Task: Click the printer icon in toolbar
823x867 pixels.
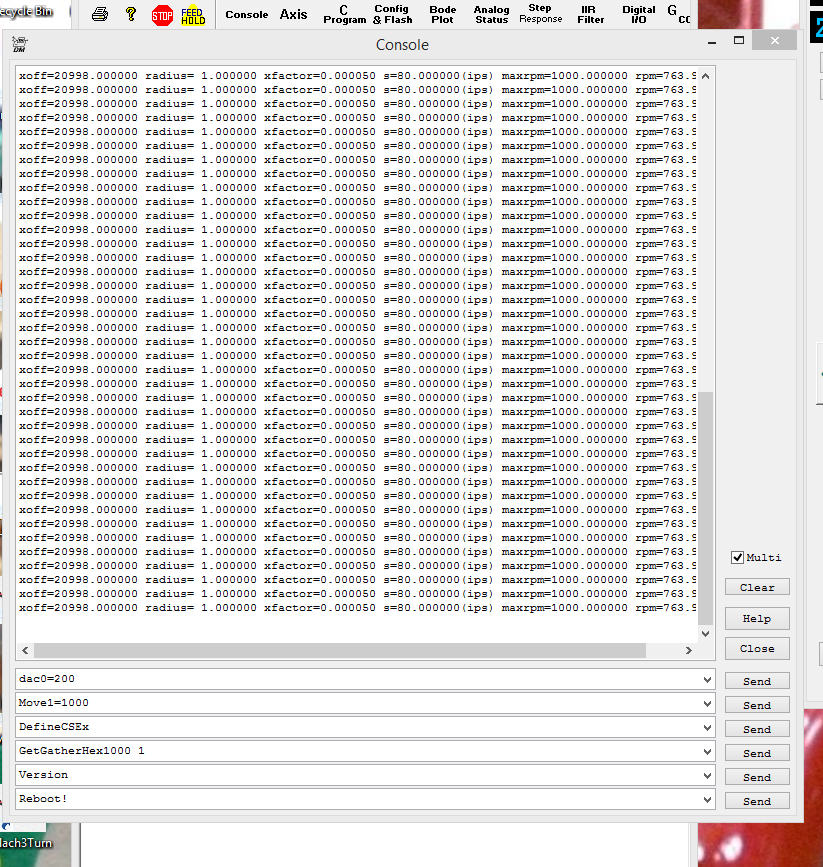Action: coord(100,14)
